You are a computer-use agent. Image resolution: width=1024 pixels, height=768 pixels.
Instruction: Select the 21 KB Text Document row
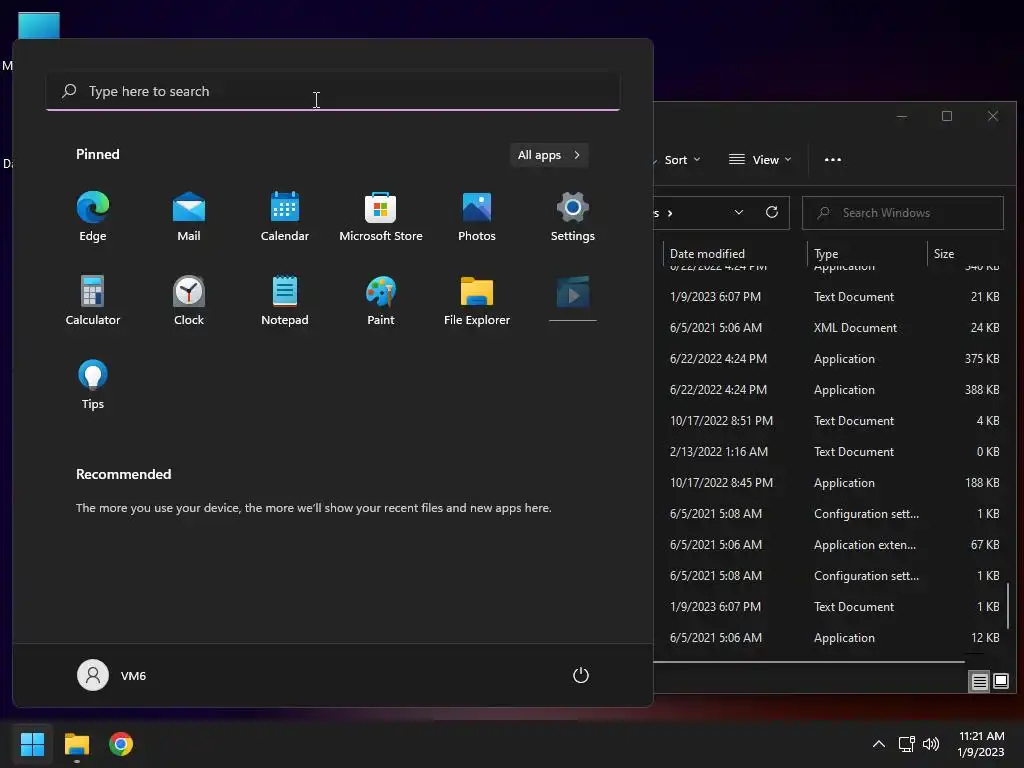click(x=829, y=296)
